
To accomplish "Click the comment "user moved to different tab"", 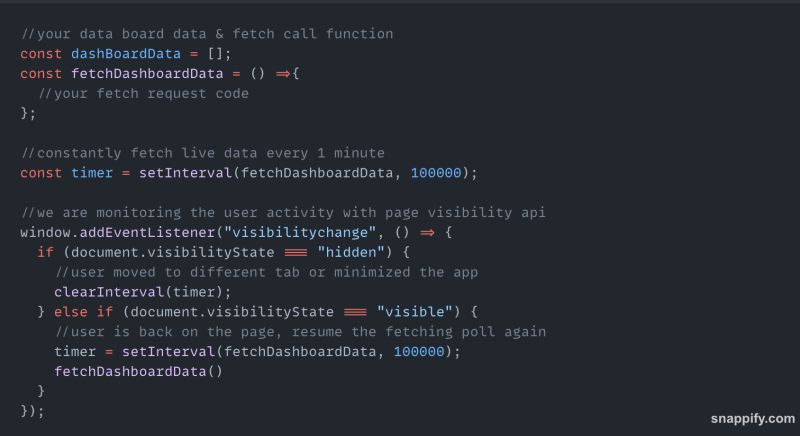I will pos(266,272).
